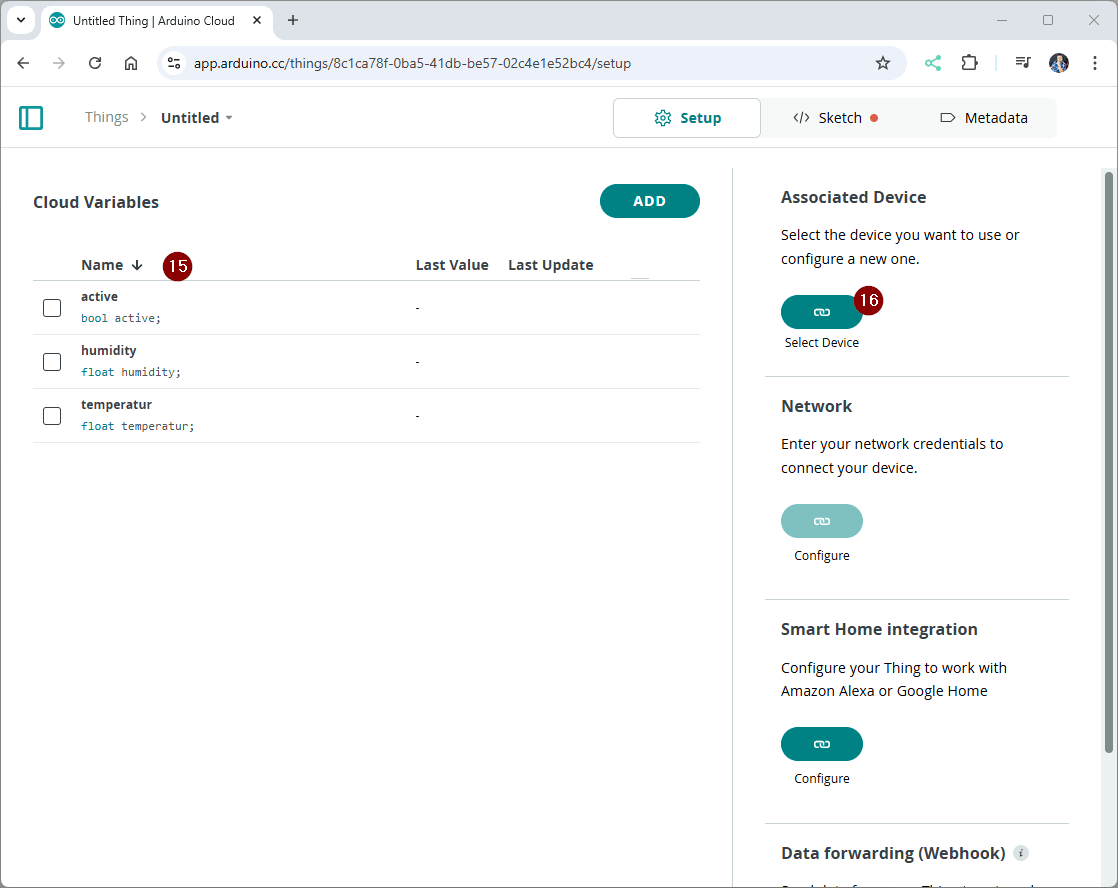Open the tab search dropdown arrow
Image resolution: width=1118 pixels, height=888 pixels.
click(20, 20)
